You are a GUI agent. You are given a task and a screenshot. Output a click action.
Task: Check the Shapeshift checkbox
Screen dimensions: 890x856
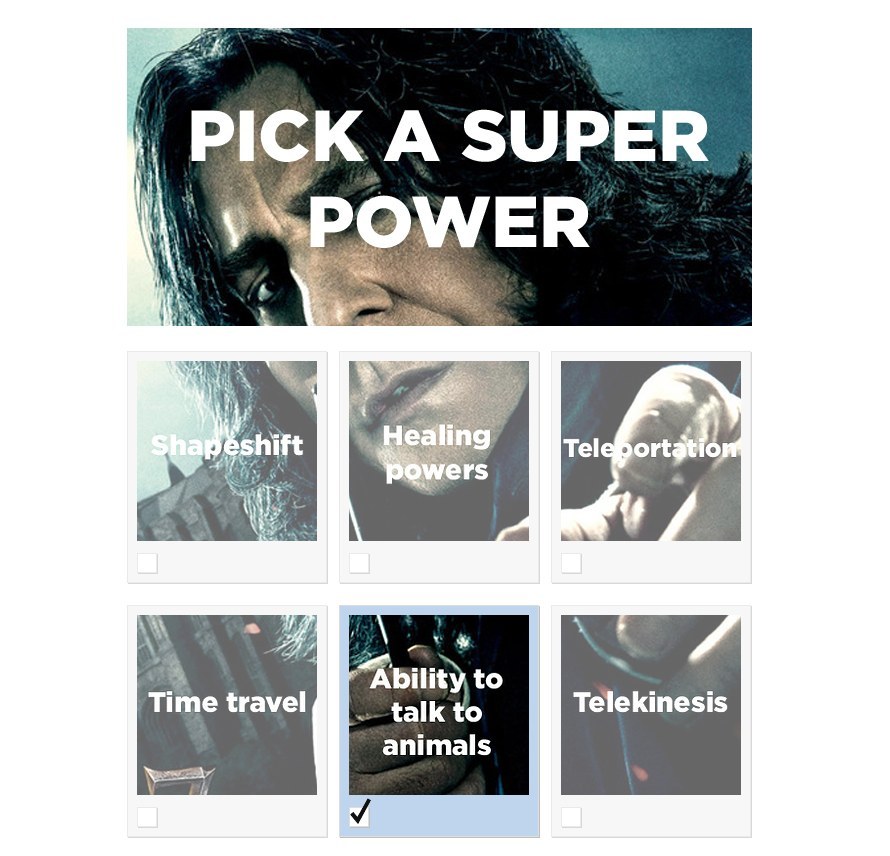(147, 563)
